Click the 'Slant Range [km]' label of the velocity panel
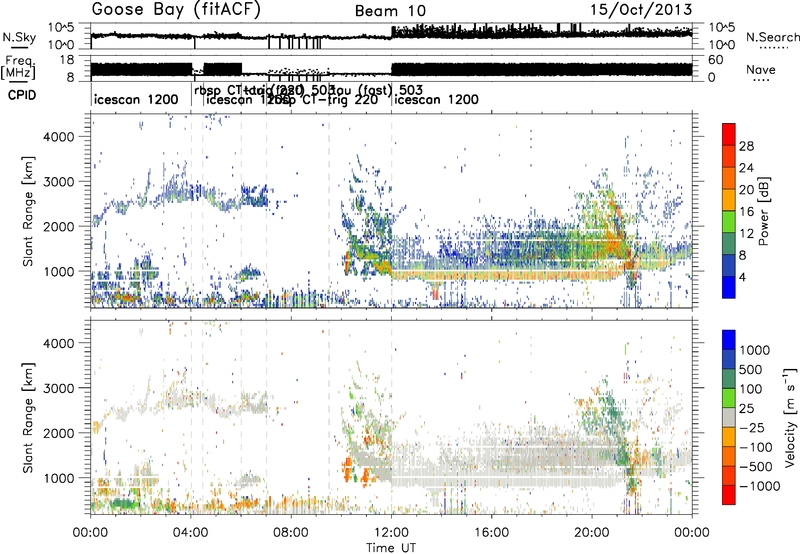Image resolution: width=800 pixels, height=554 pixels. 28,417
